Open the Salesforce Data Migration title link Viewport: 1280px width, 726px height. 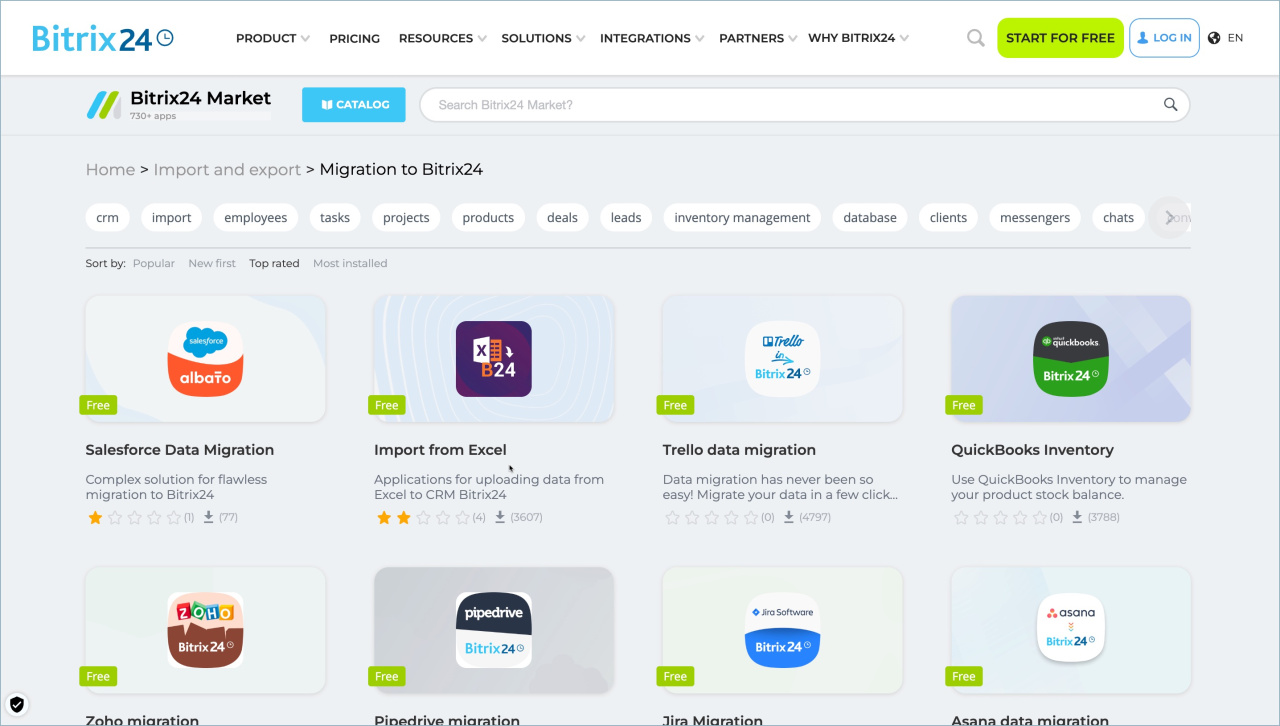(180, 450)
